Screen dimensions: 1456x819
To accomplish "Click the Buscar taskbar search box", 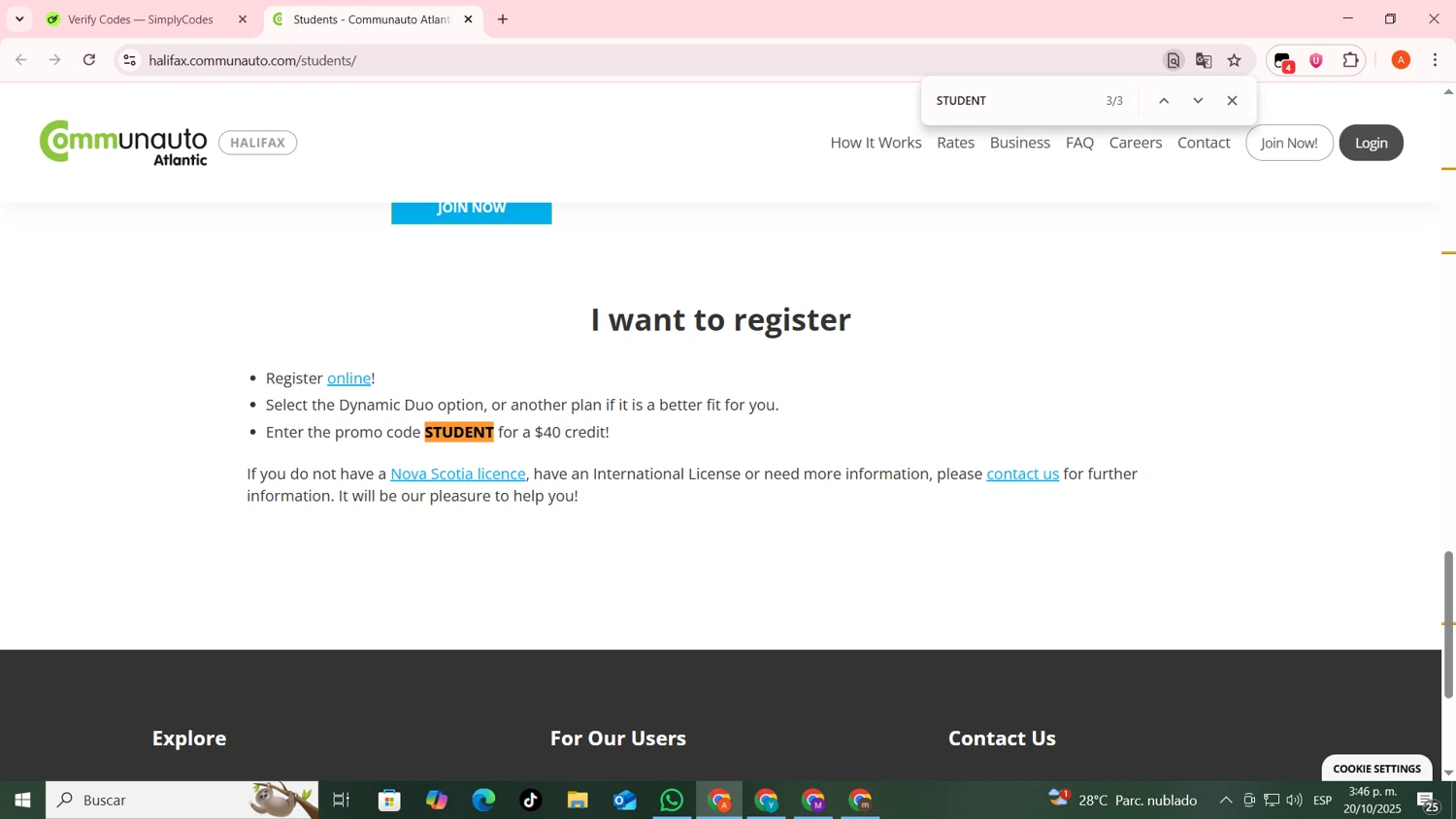I will (182, 801).
